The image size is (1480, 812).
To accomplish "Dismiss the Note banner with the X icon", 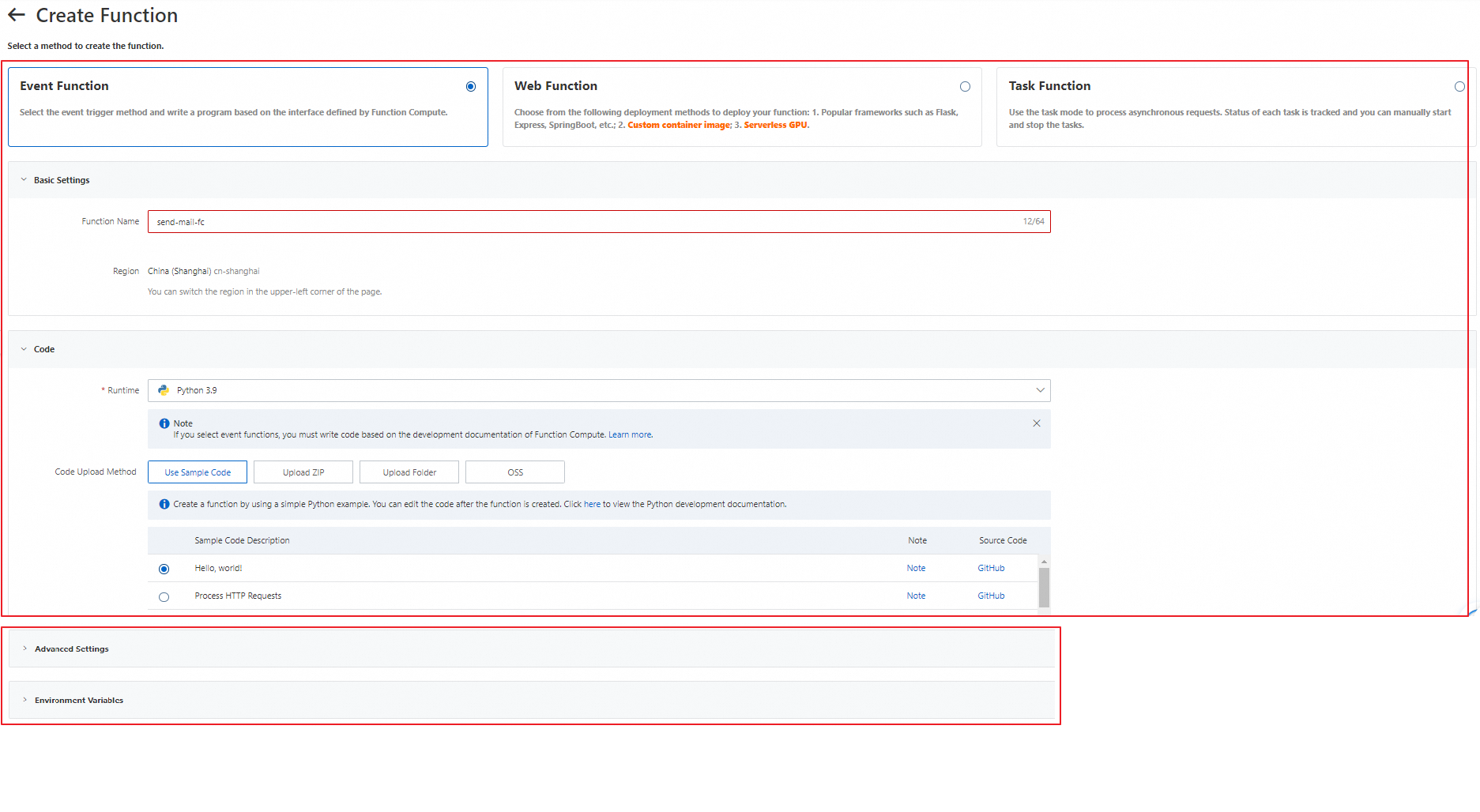I will pos(1036,423).
